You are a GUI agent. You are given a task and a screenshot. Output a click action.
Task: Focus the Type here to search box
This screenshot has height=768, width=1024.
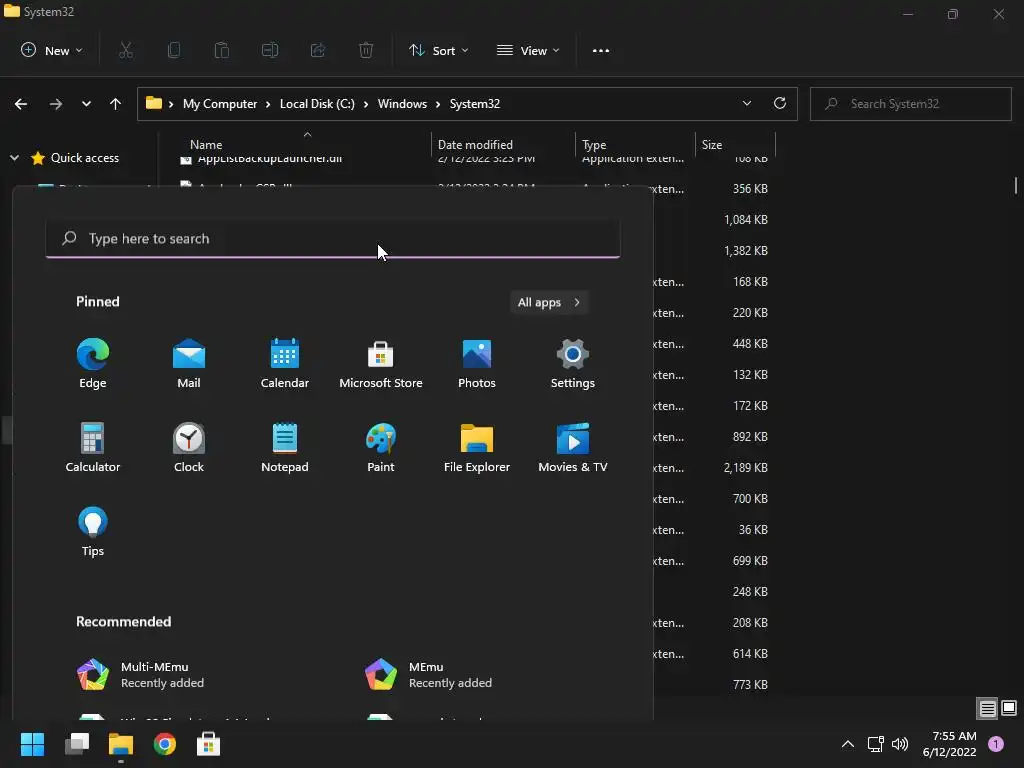[333, 238]
